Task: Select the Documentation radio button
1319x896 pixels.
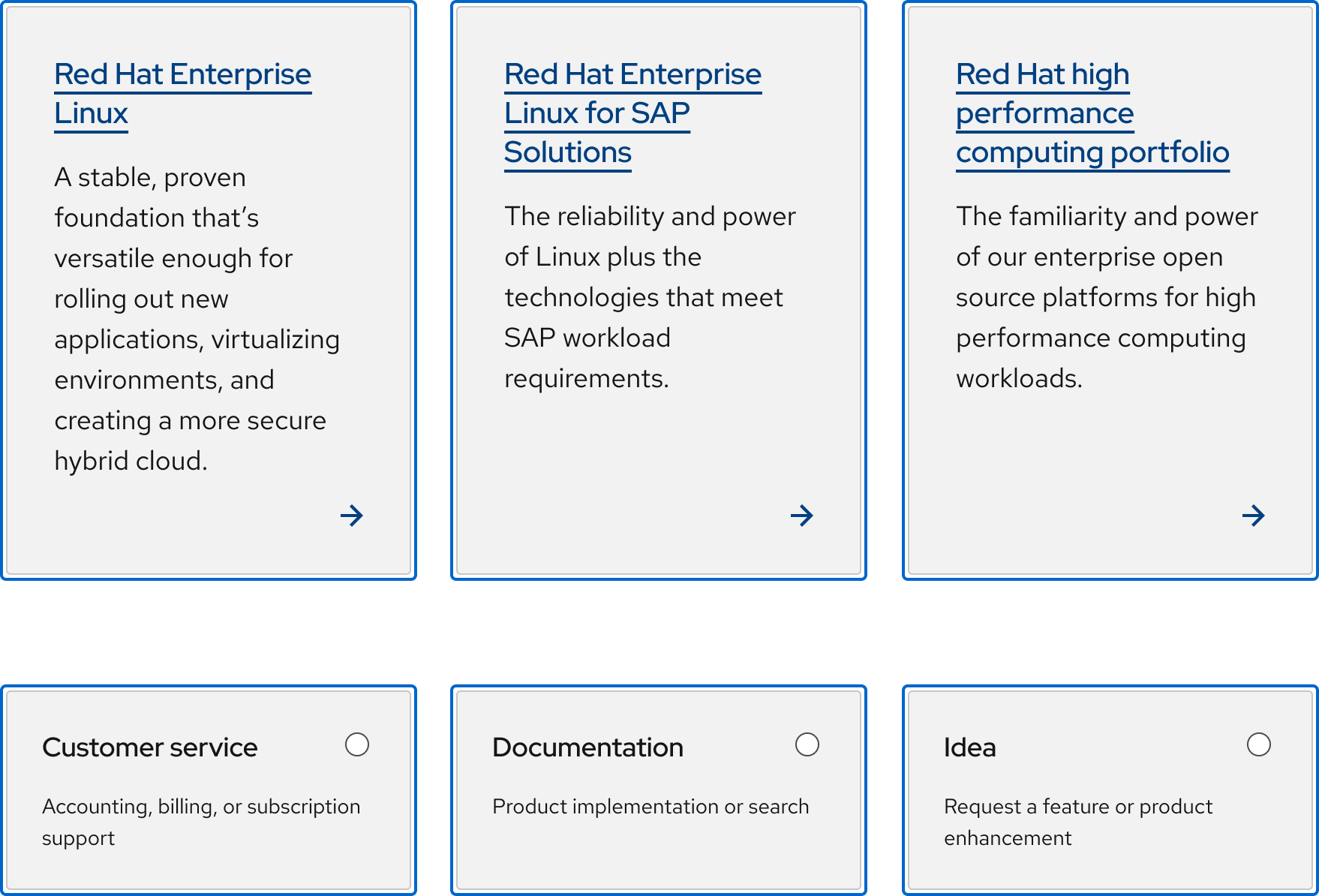Action: 807,744
